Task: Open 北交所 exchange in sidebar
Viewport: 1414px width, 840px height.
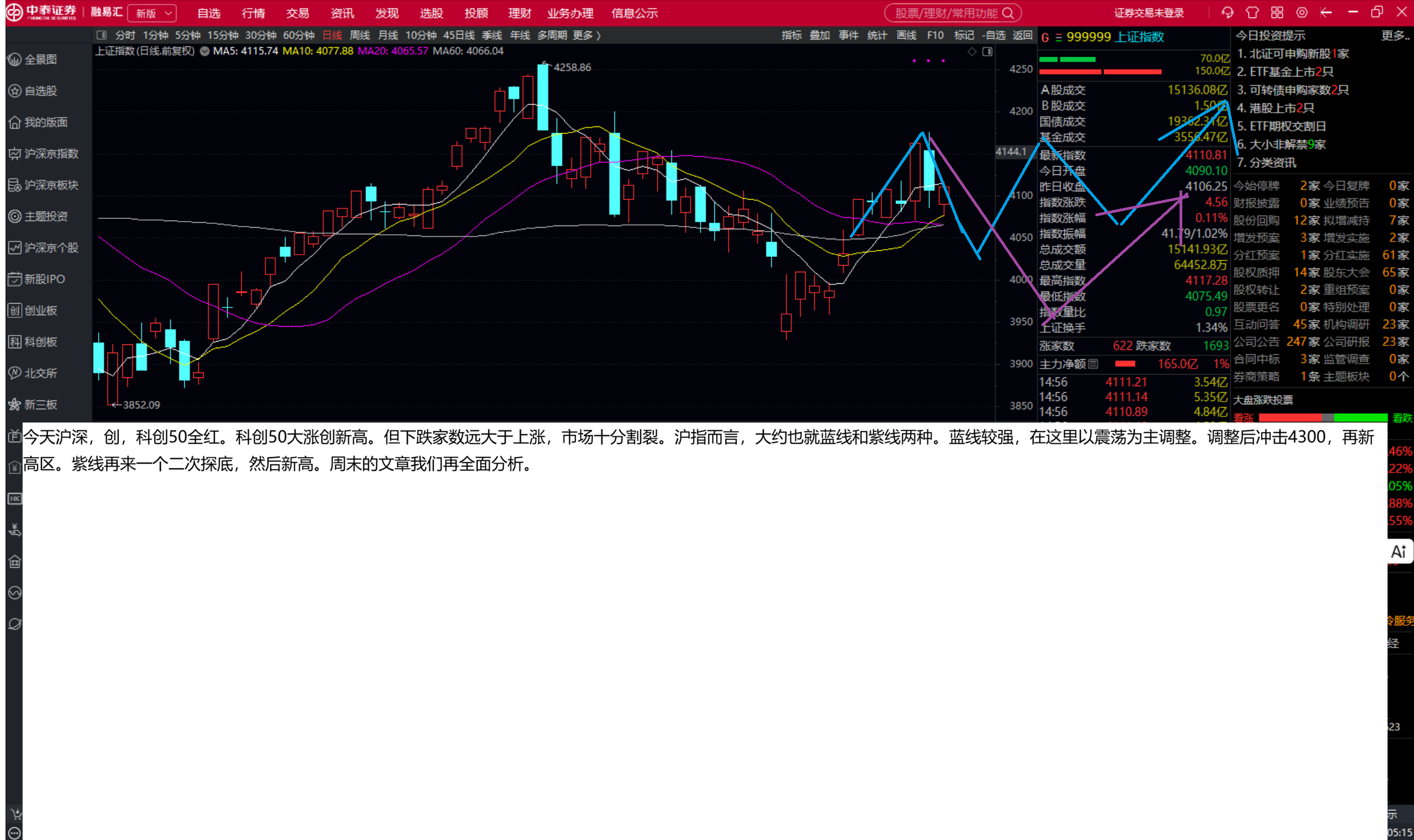Action: click(x=33, y=373)
